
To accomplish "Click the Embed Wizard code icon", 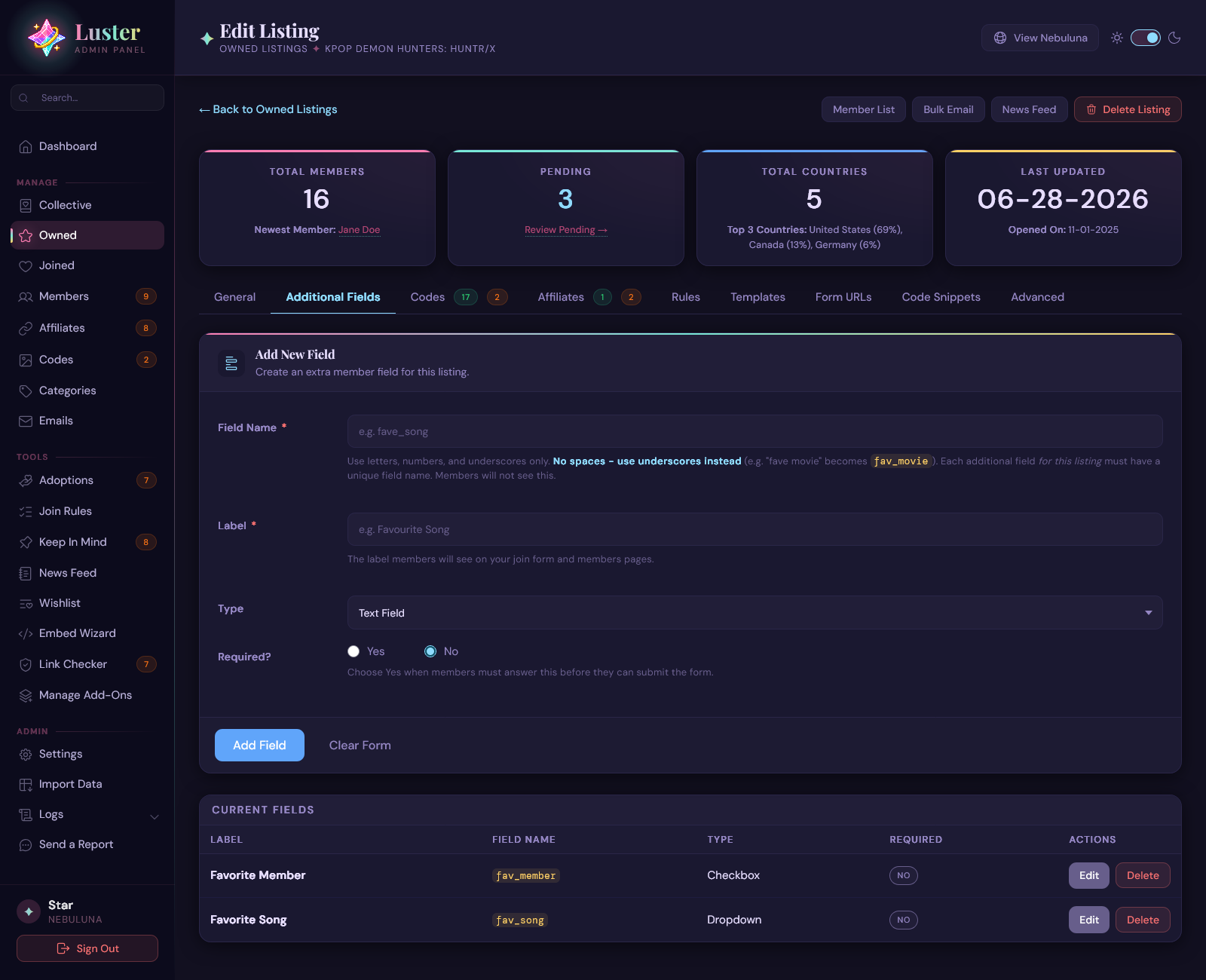I will [x=26, y=633].
